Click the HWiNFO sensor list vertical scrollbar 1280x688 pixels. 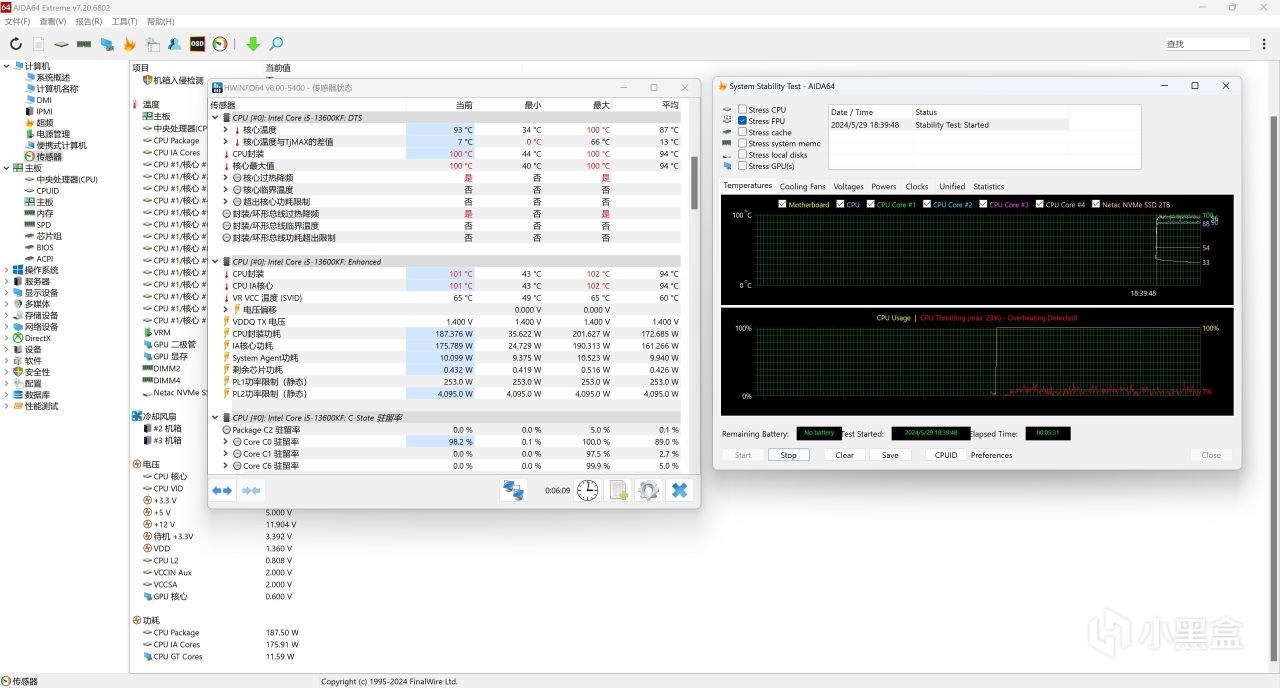(695, 185)
